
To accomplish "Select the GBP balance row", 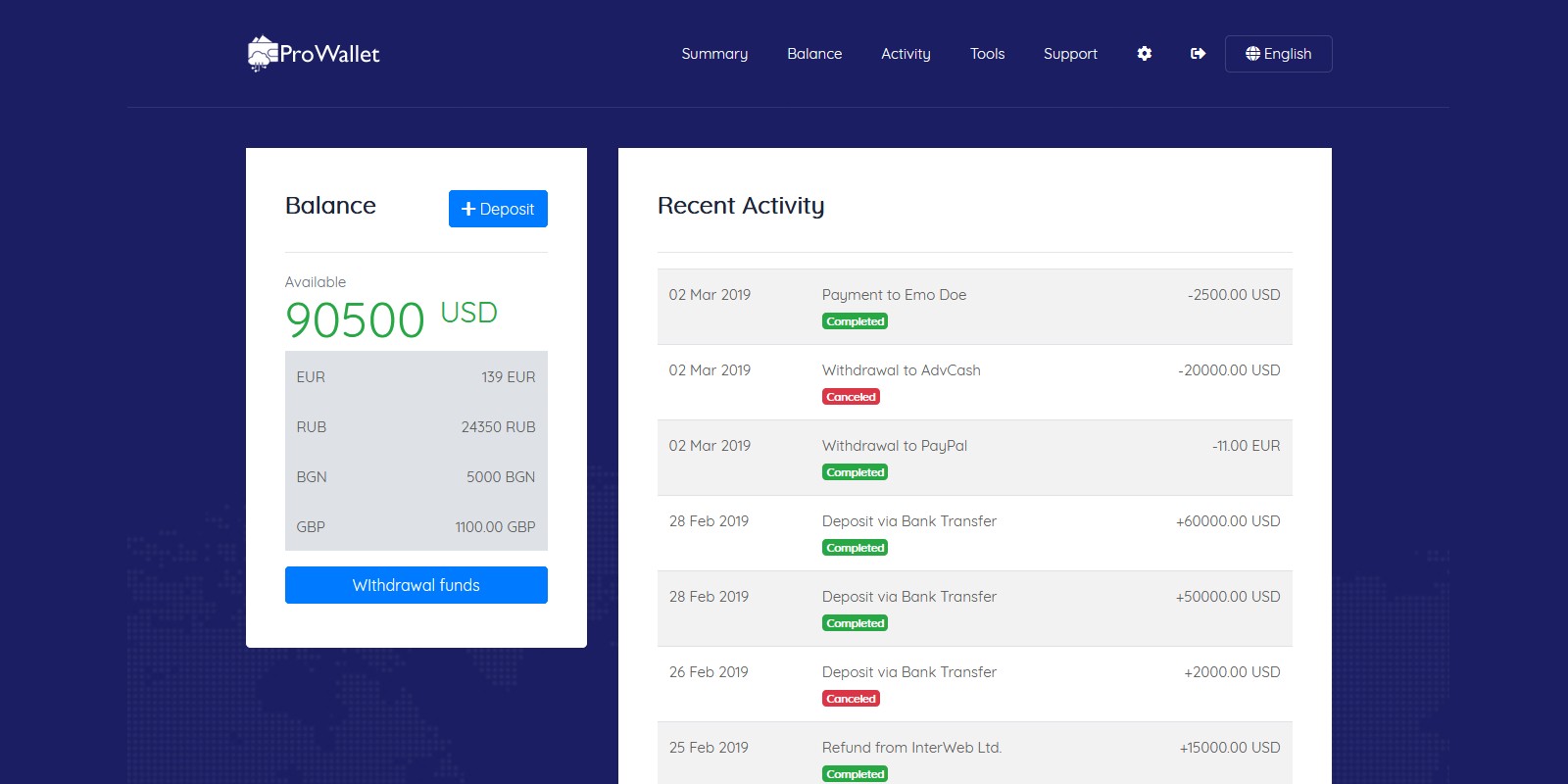I will (416, 527).
